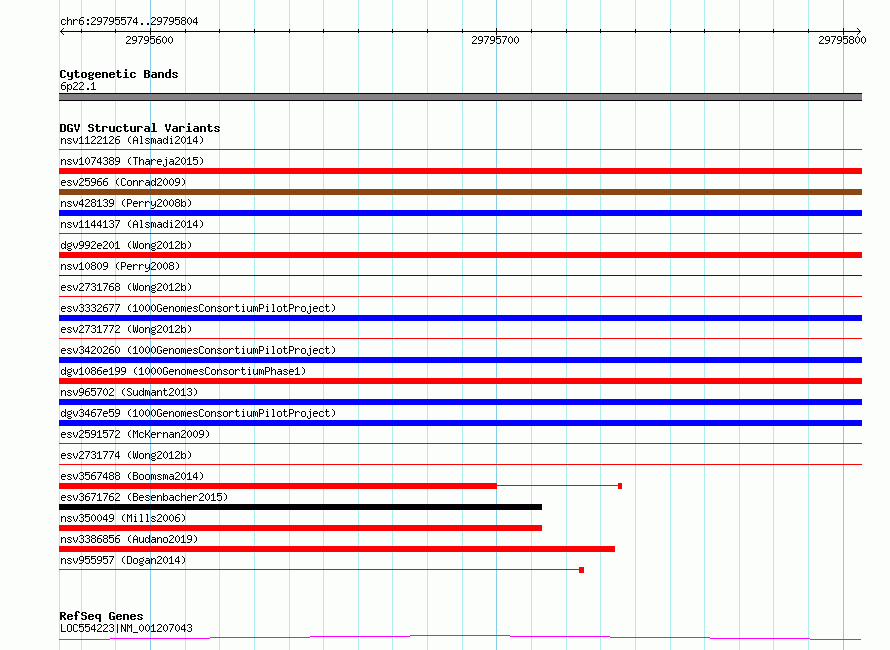Select the nsv10809 (Perry2008) label
Viewport: 890px width, 650px height.
120,266
